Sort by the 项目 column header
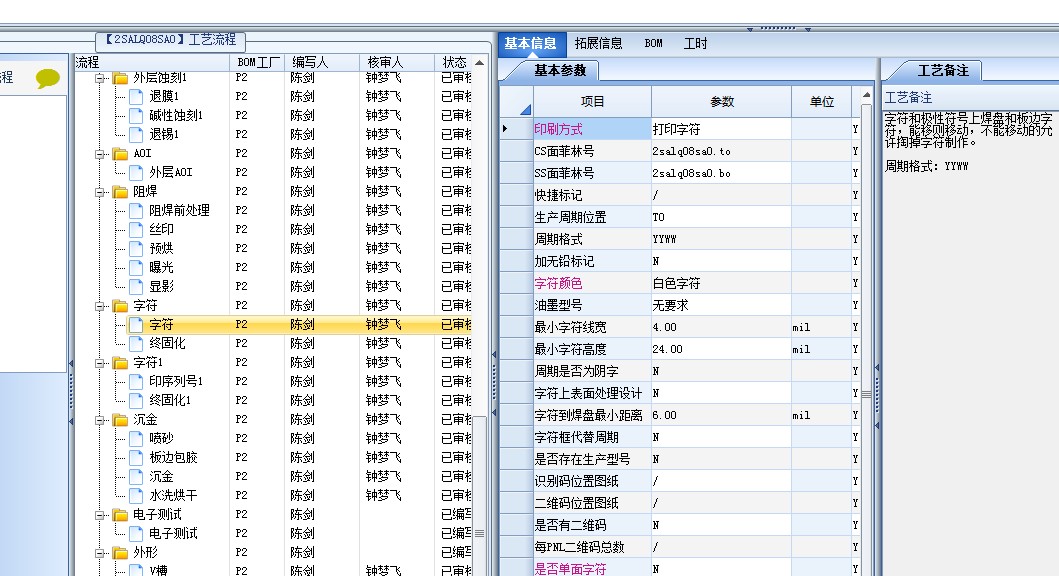This screenshot has width=1059, height=576. (592, 102)
